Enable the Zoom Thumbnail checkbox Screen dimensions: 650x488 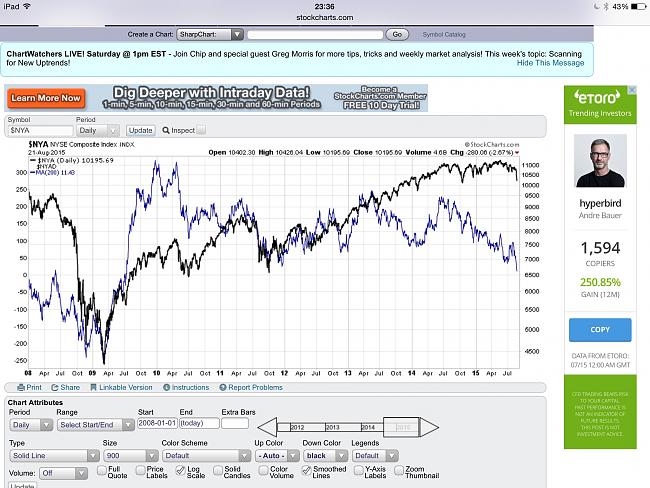(x=399, y=470)
